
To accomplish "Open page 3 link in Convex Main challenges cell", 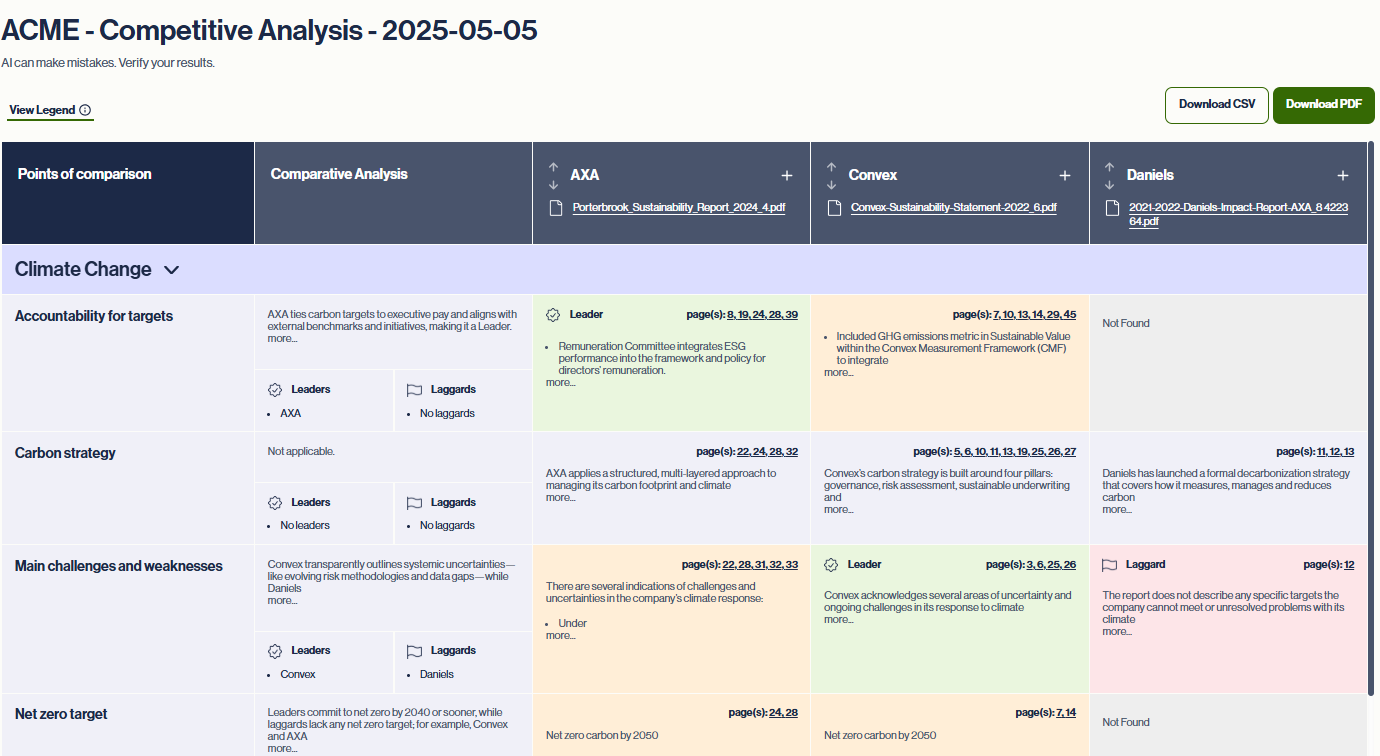I will 1030,564.
